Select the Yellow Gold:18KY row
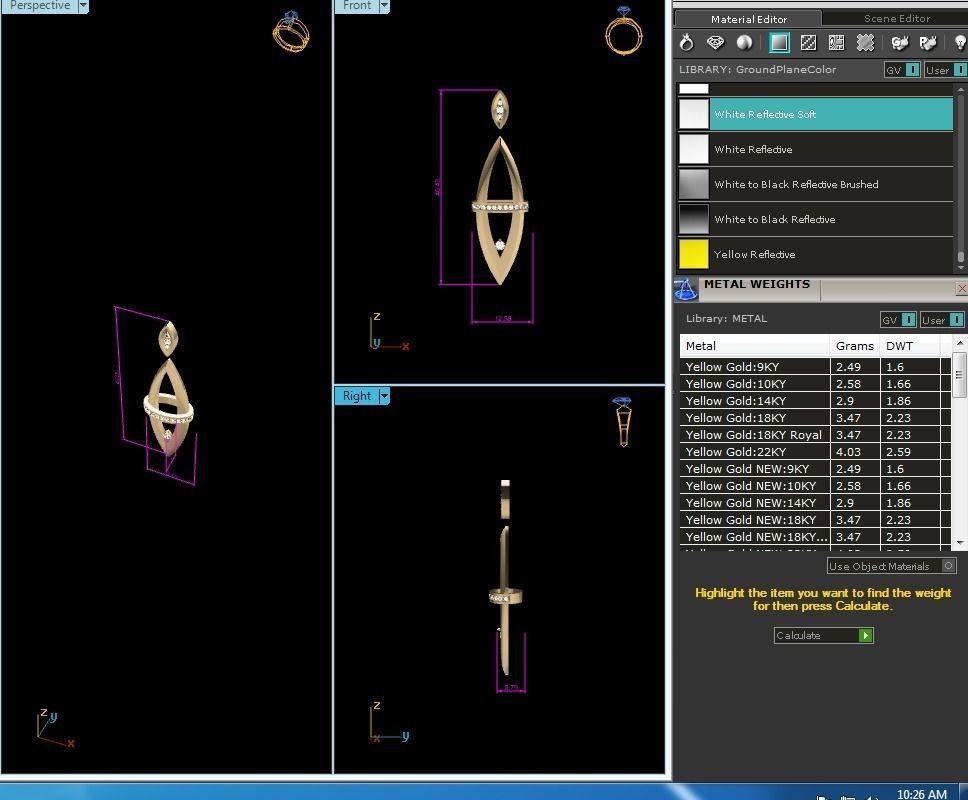Screen dimensions: 968x800 (x=815, y=418)
